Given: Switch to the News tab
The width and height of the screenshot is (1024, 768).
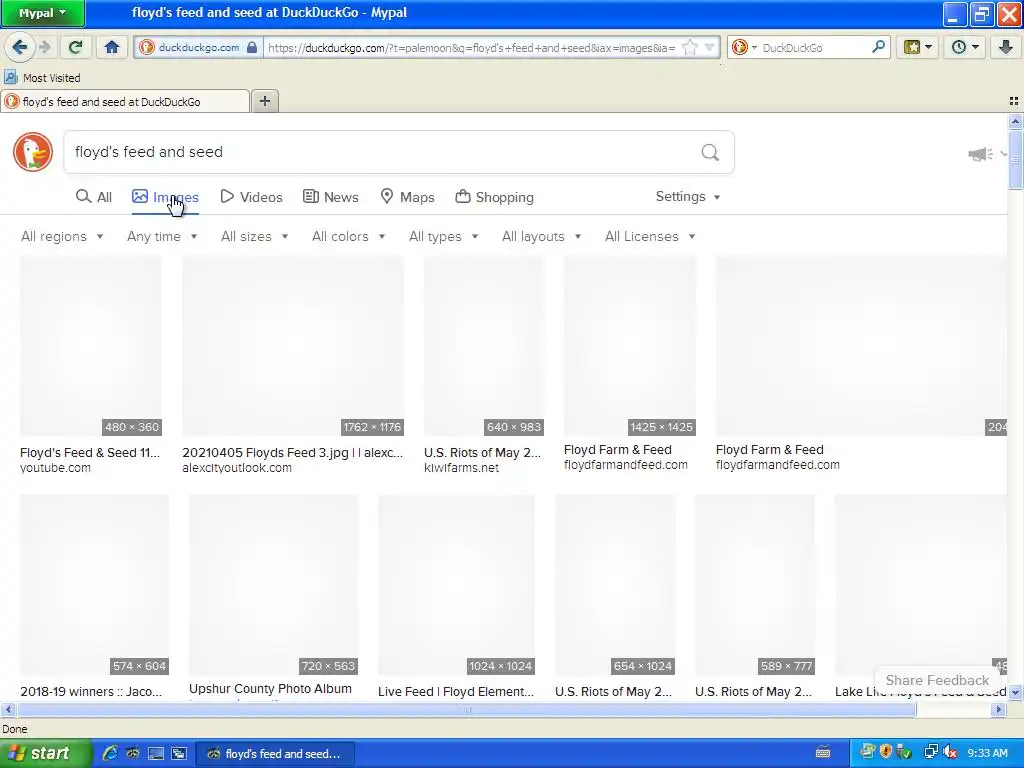Looking at the screenshot, I should pyautogui.click(x=331, y=197).
